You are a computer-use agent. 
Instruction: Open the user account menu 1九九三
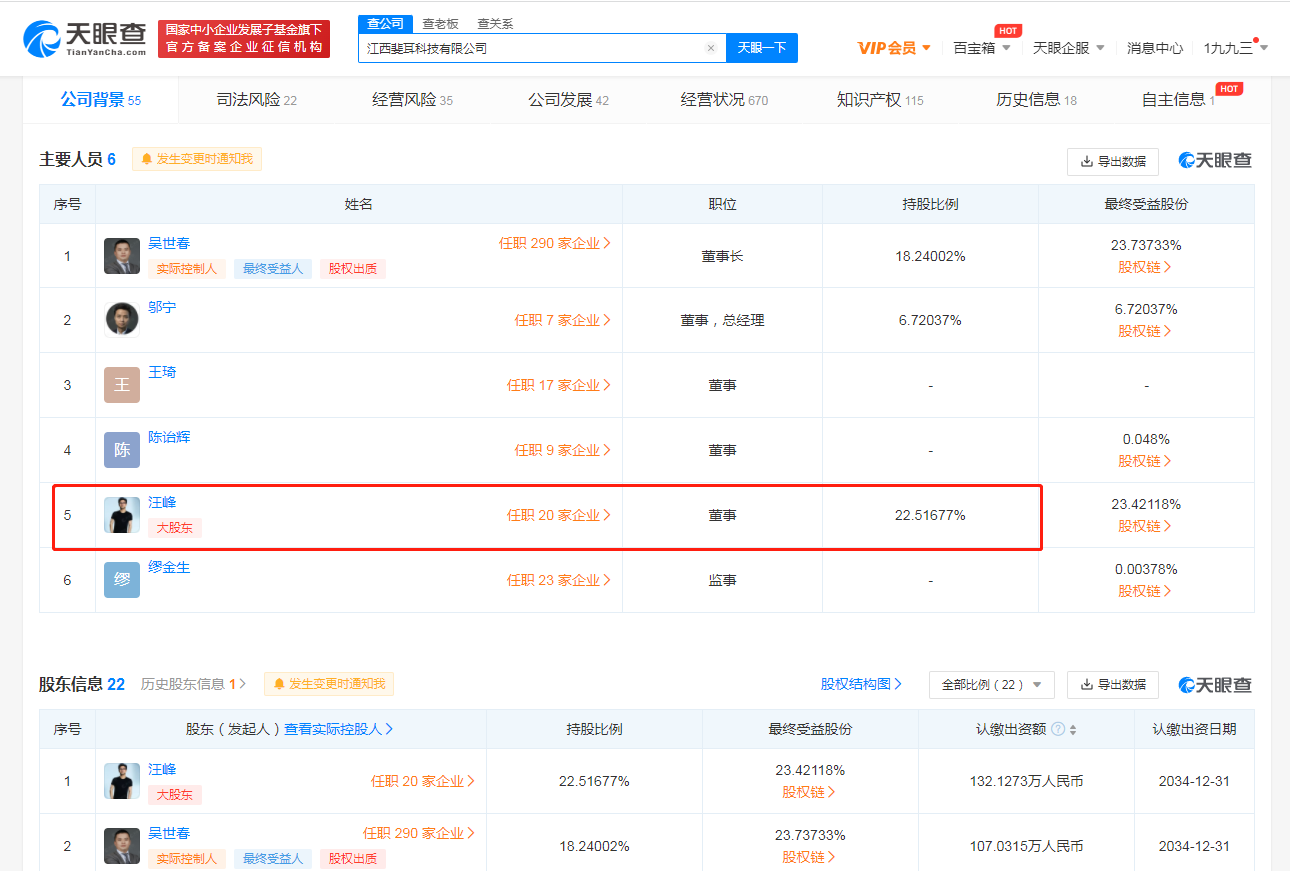click(x=1236, y=48)
